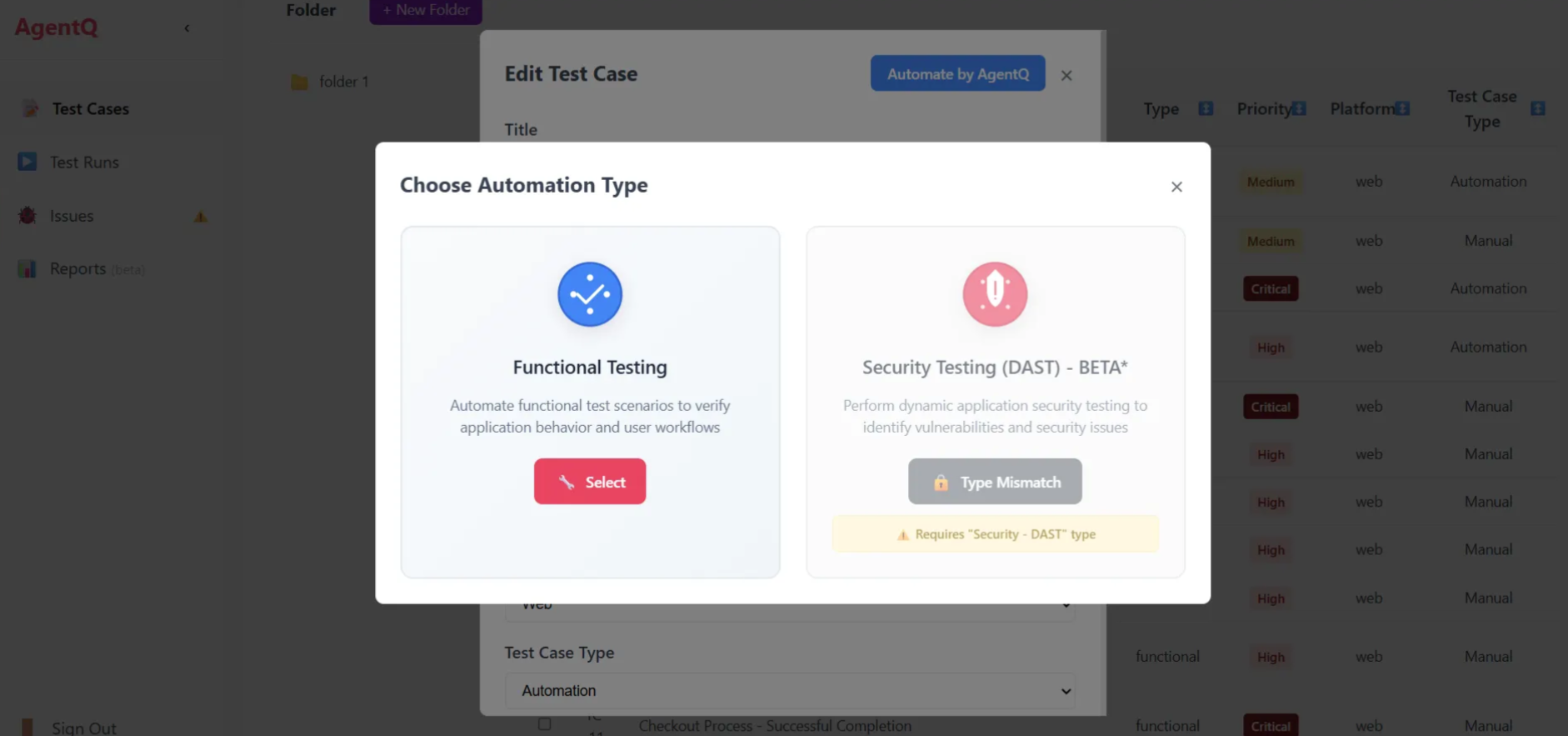The width and height of the screenshot is (1568, 736).
Task: Open the Web platform dropdown
Action: [x=790, y=603]
